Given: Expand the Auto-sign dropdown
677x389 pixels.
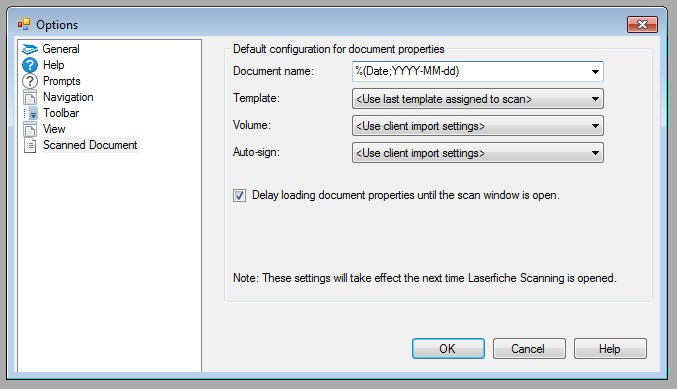Looking at the screenshot, I should point(478,153).
